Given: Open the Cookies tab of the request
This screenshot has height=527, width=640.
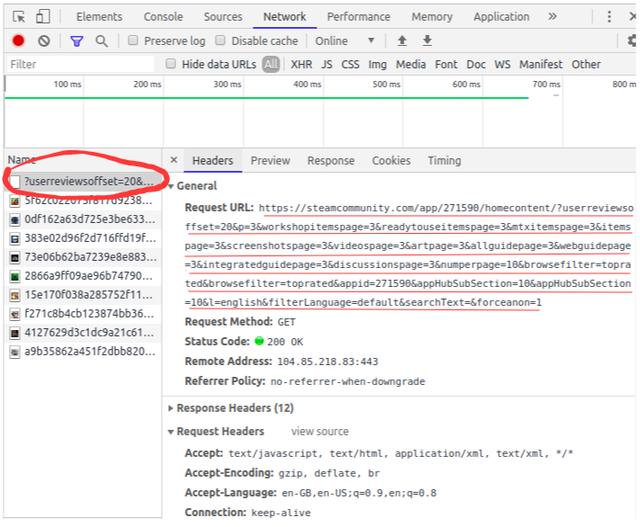Looking at the screenshot, I should [x=391, y=160].
